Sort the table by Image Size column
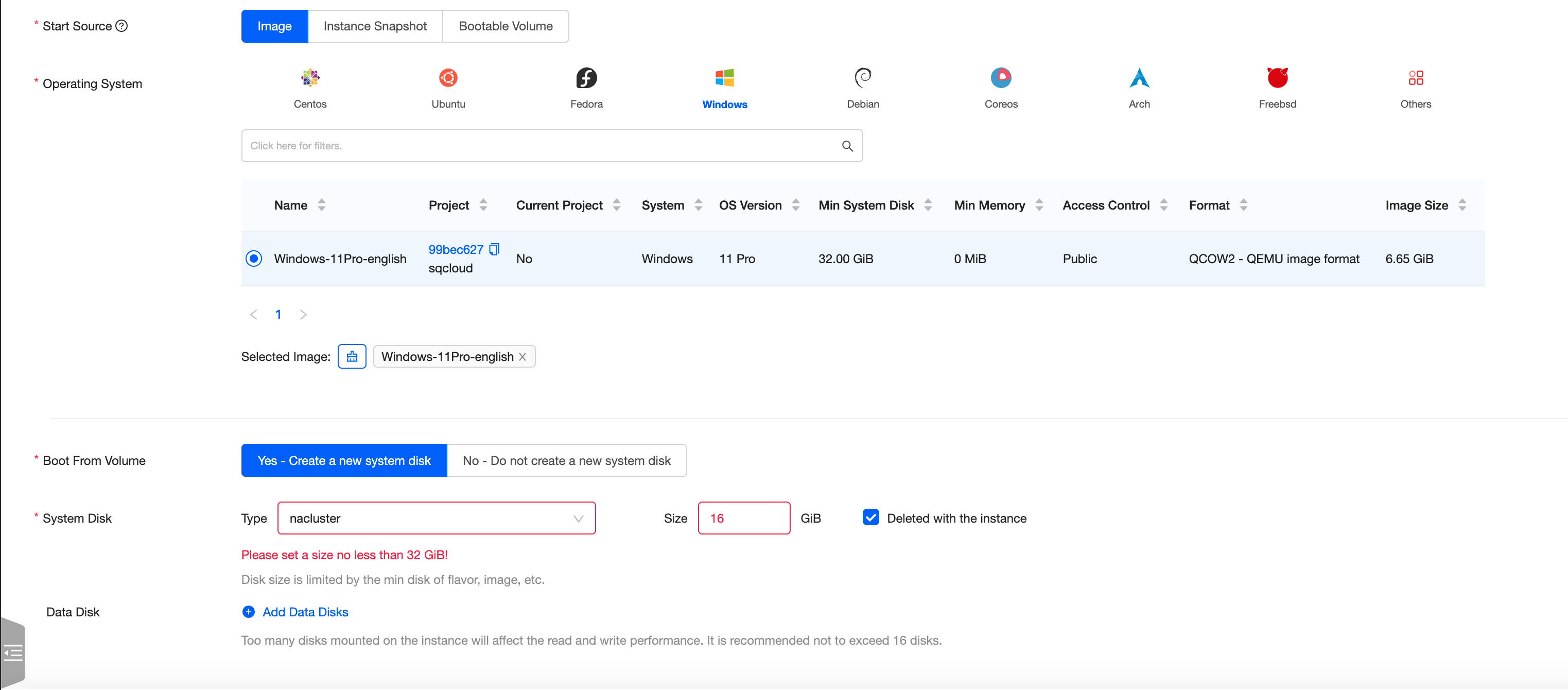The width and height of the screenshot is (1568, 690). 1461,205
